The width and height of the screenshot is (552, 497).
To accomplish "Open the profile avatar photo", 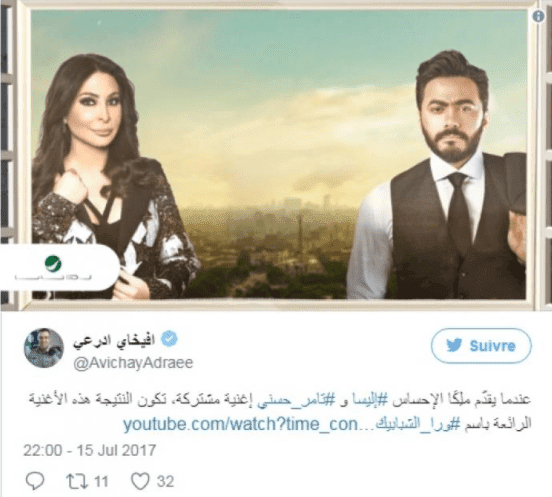I will click(44, 348).
